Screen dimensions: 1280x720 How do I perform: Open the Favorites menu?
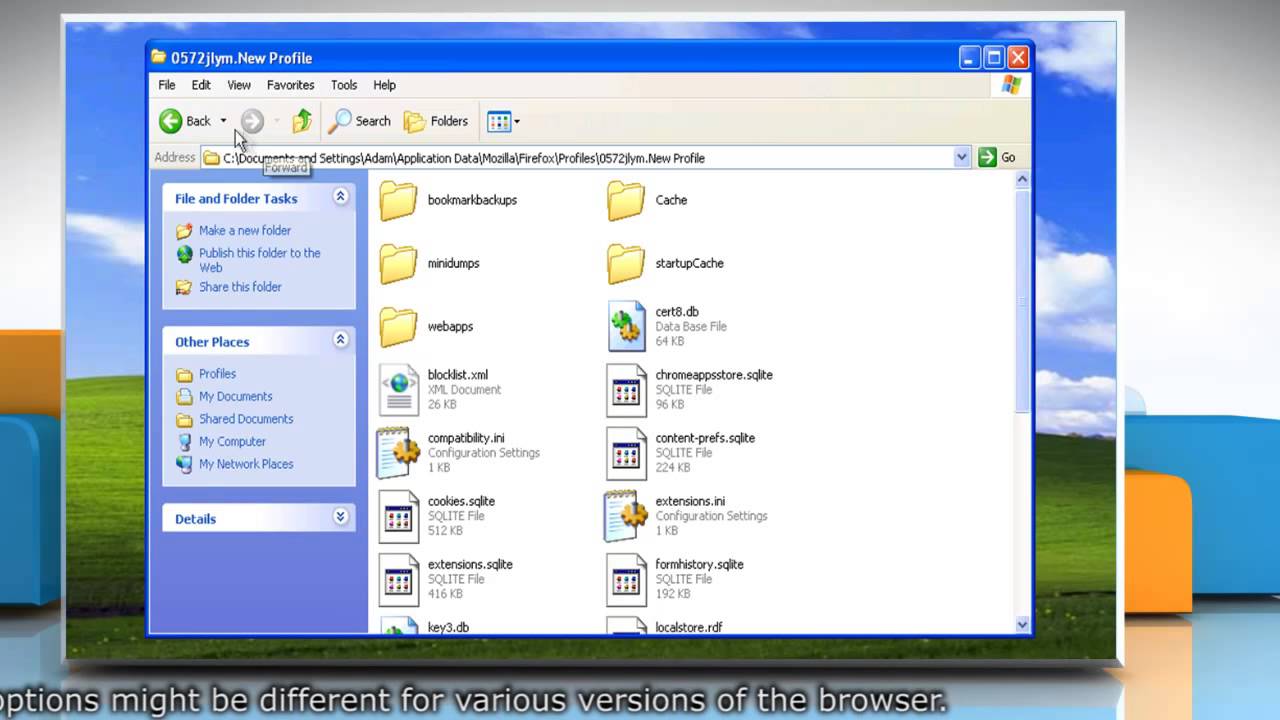tap(291, 85)
